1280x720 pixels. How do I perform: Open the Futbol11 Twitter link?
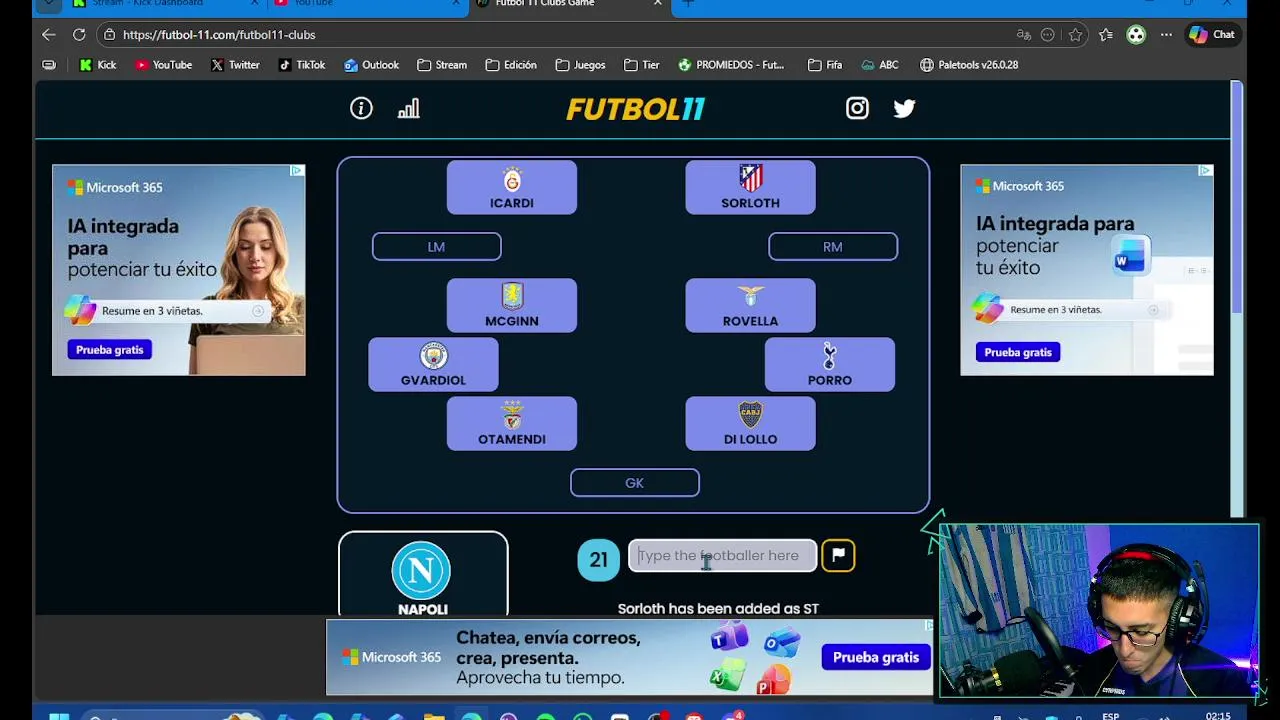(x=904, y=108)
